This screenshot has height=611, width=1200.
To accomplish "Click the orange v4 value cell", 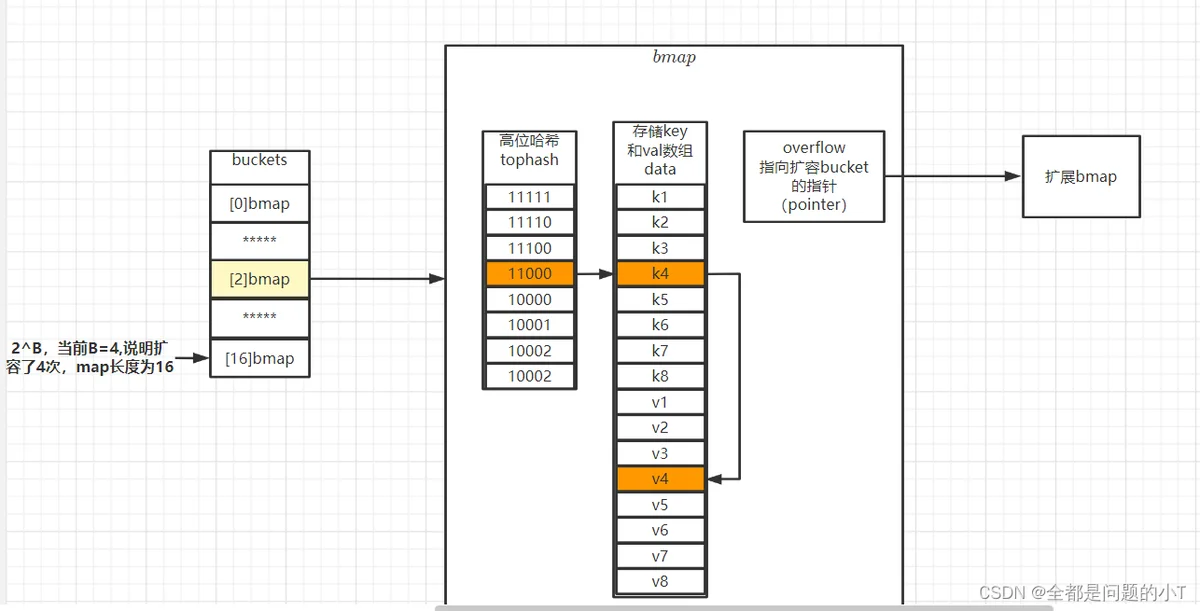I will click(660, 479).
